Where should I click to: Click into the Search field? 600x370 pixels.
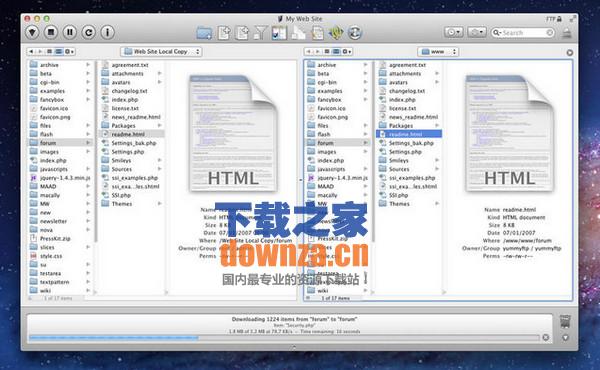pos(523,33)
